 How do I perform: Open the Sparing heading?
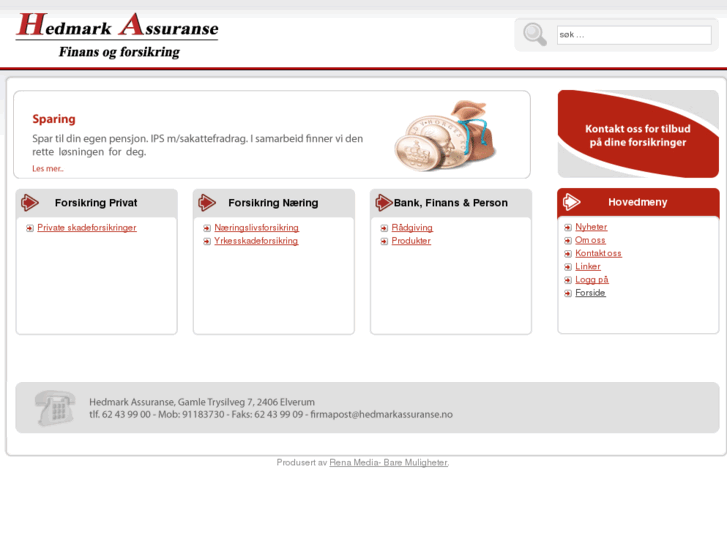(x=54, y=119)
